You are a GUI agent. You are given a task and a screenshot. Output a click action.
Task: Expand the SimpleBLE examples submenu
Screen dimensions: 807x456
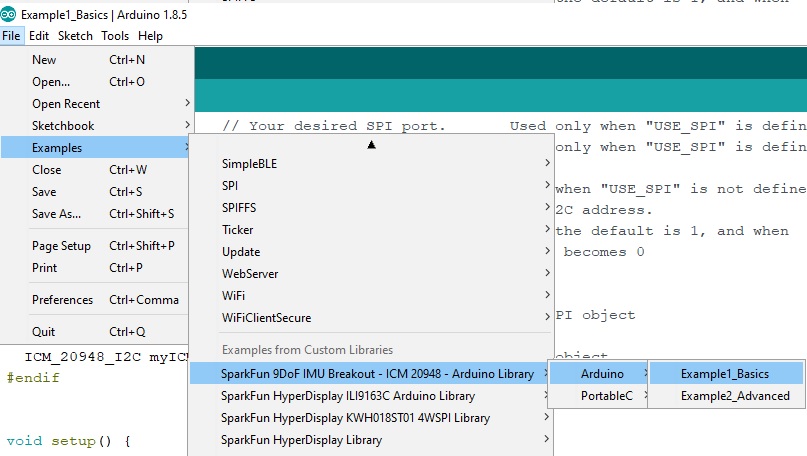click(x=371, y=164)
